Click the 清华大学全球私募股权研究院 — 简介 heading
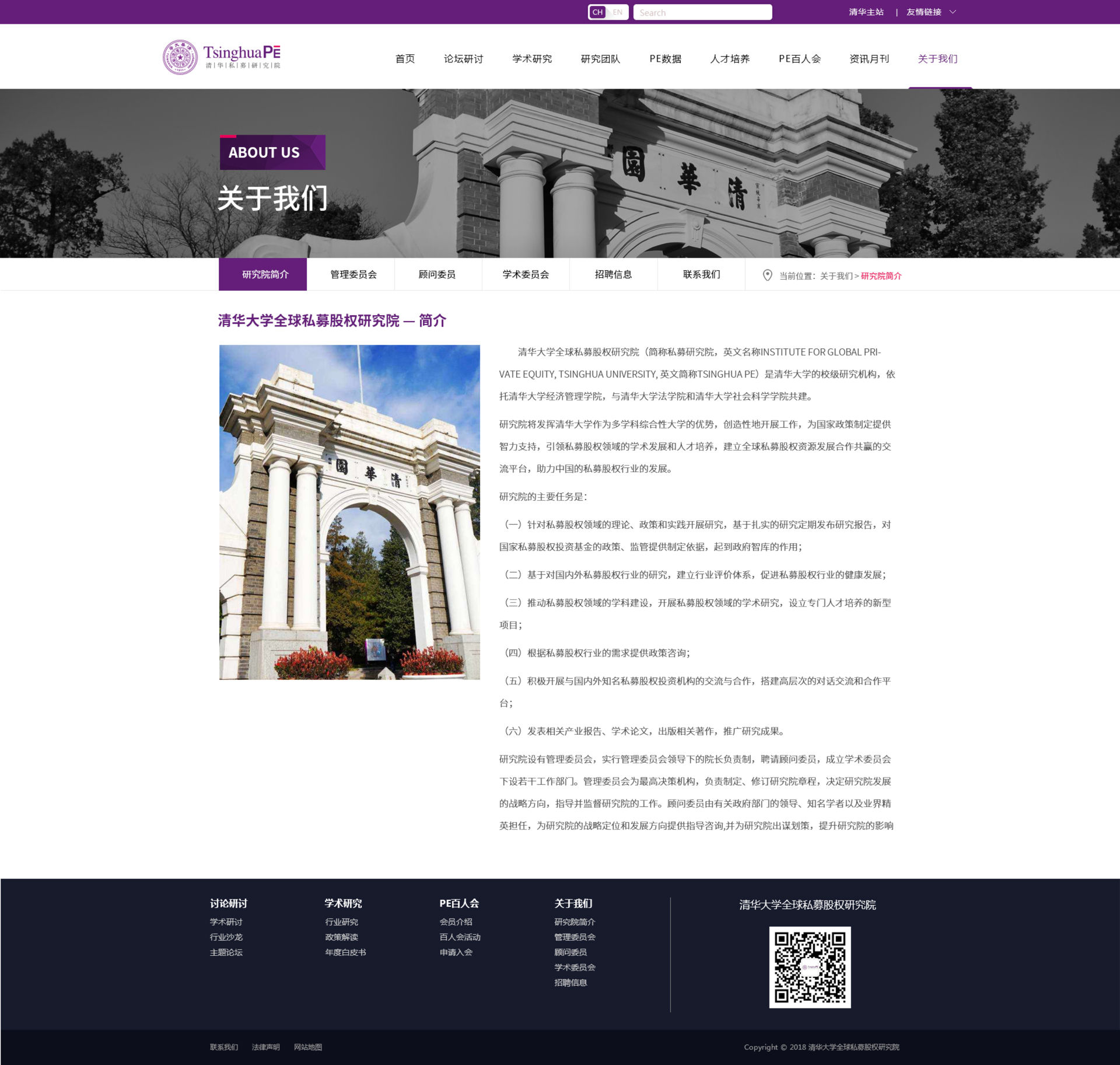 click(332, 320)
